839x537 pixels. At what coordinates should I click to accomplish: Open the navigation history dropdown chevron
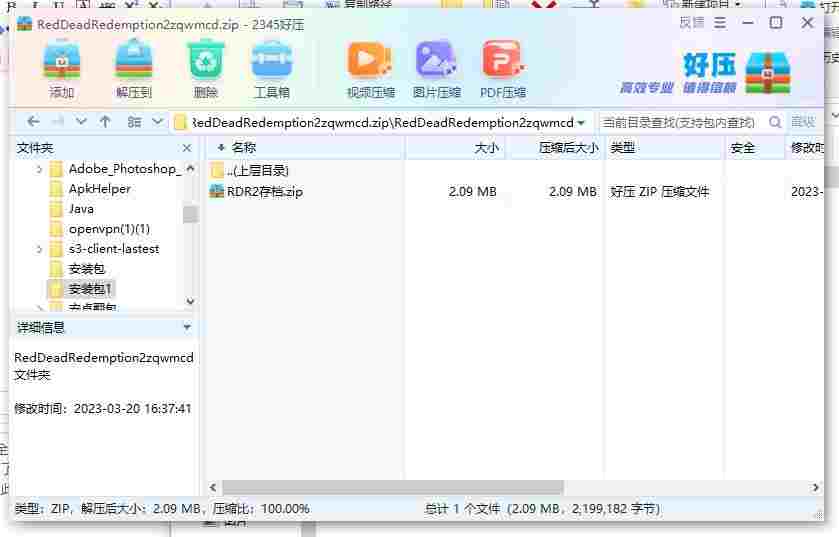pos(81,122)
